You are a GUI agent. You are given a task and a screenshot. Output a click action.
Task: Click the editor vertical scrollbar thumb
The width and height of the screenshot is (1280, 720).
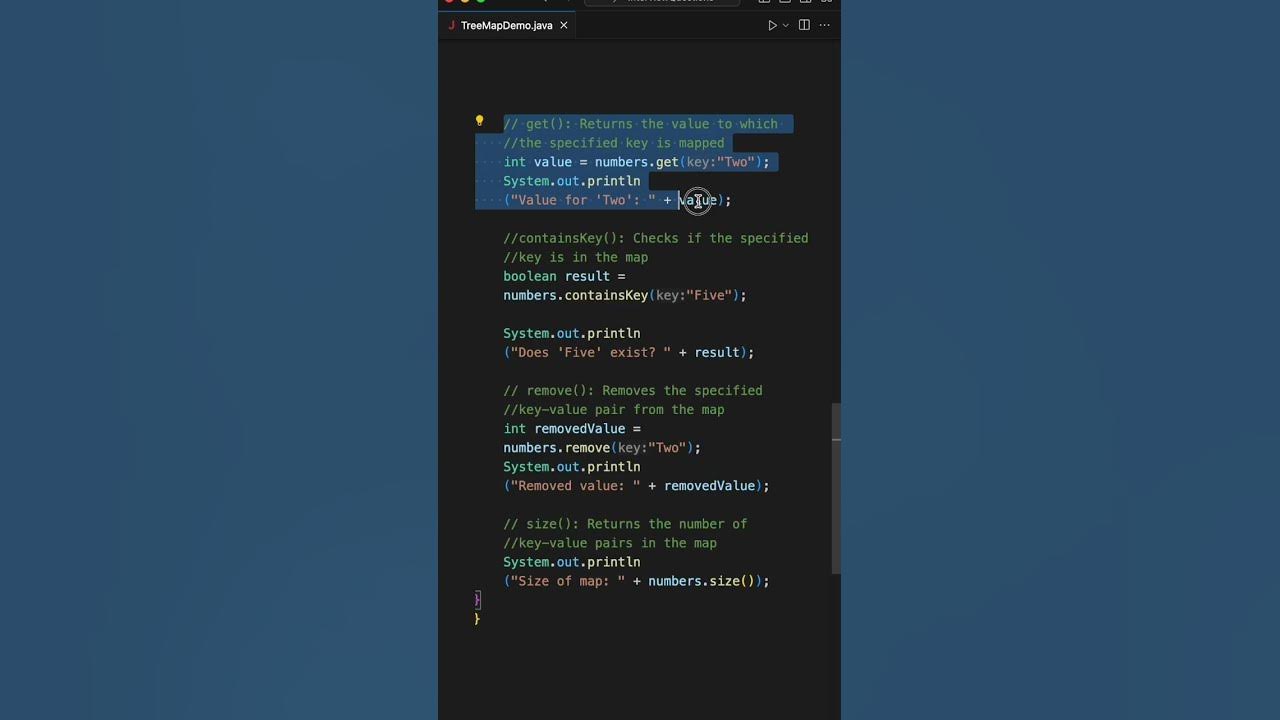(836, 488)
